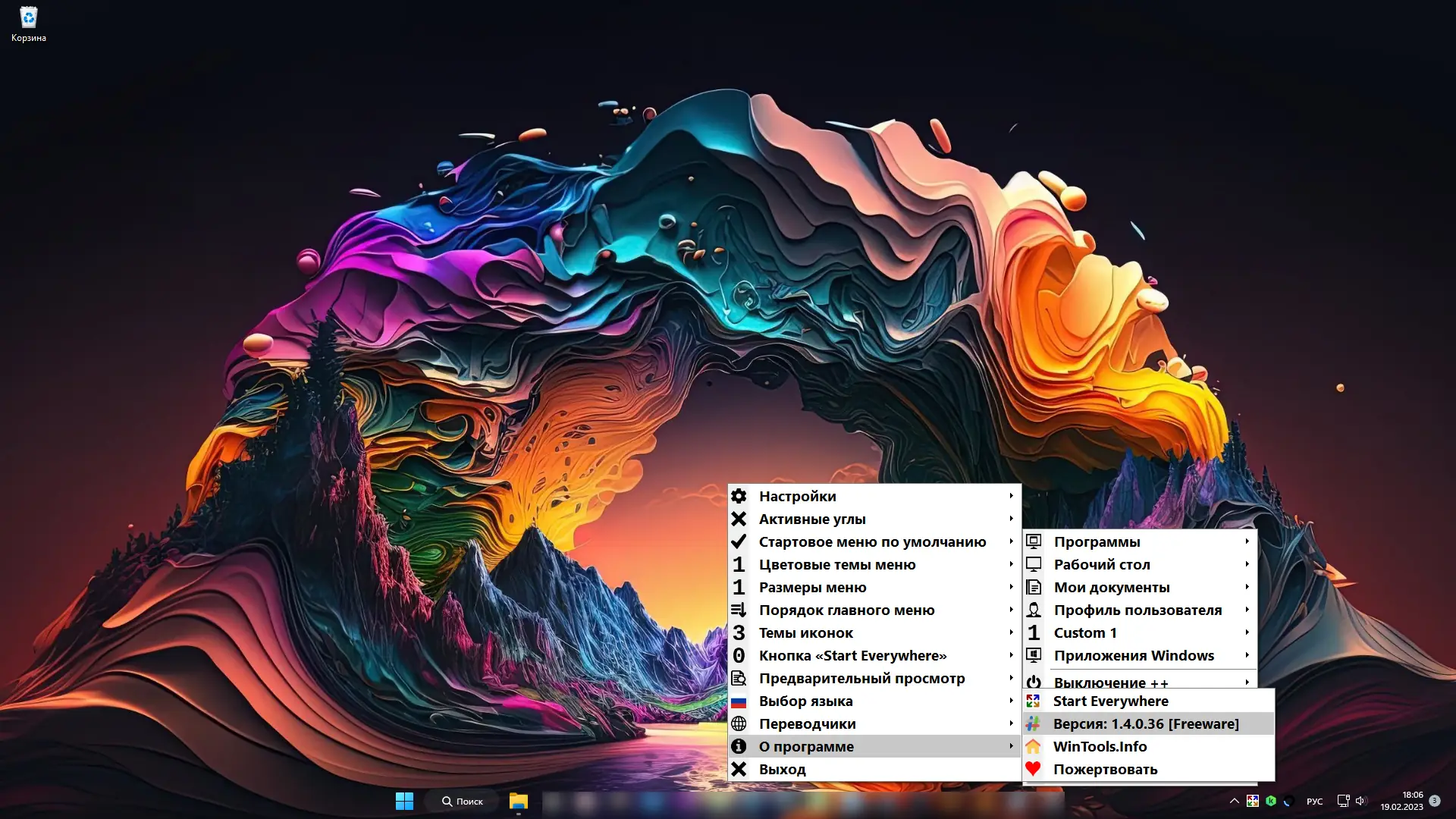Click the info icon beside О программе

click(739, 746)
